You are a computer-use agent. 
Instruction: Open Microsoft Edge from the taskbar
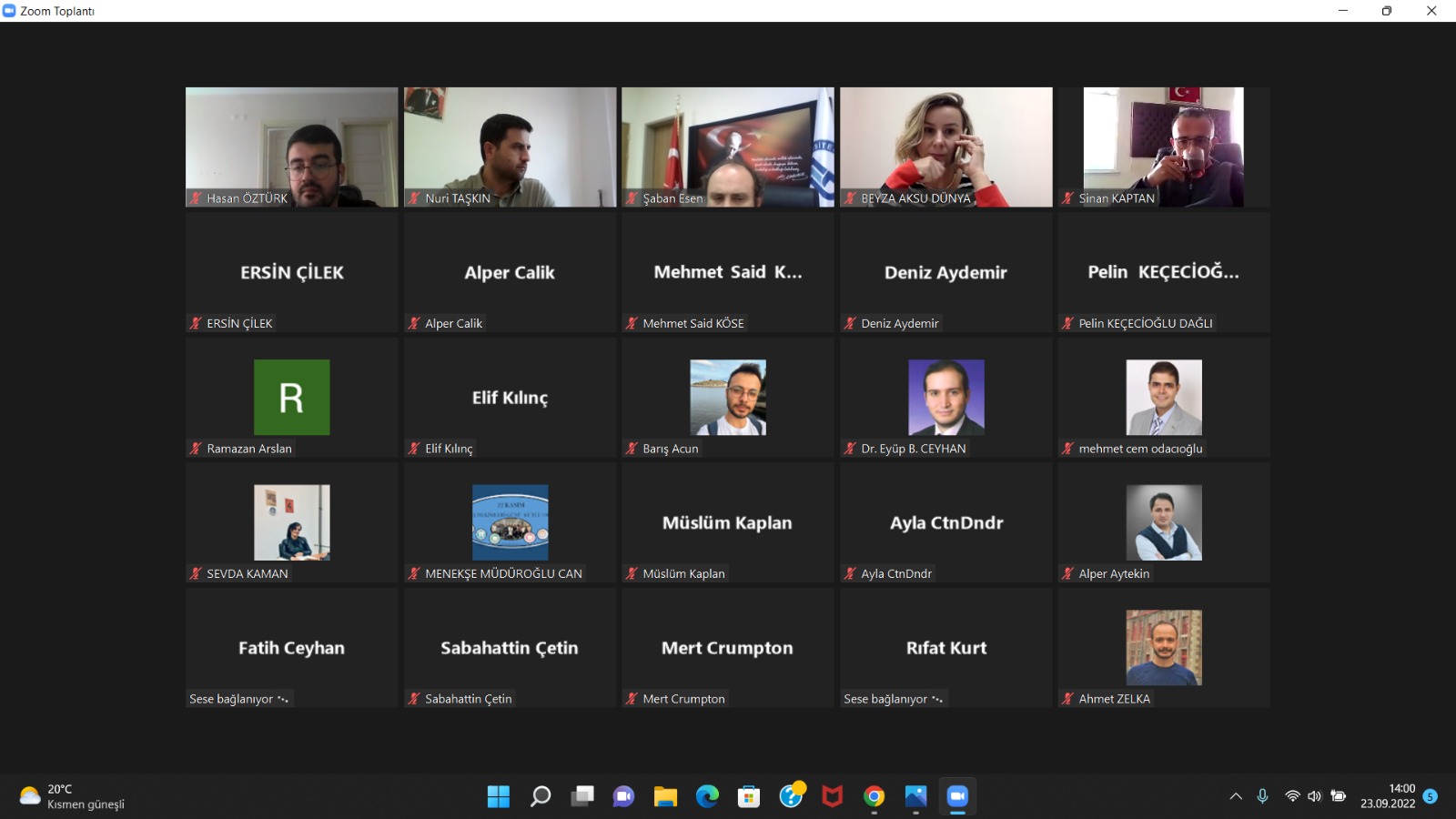click(707, 796)
